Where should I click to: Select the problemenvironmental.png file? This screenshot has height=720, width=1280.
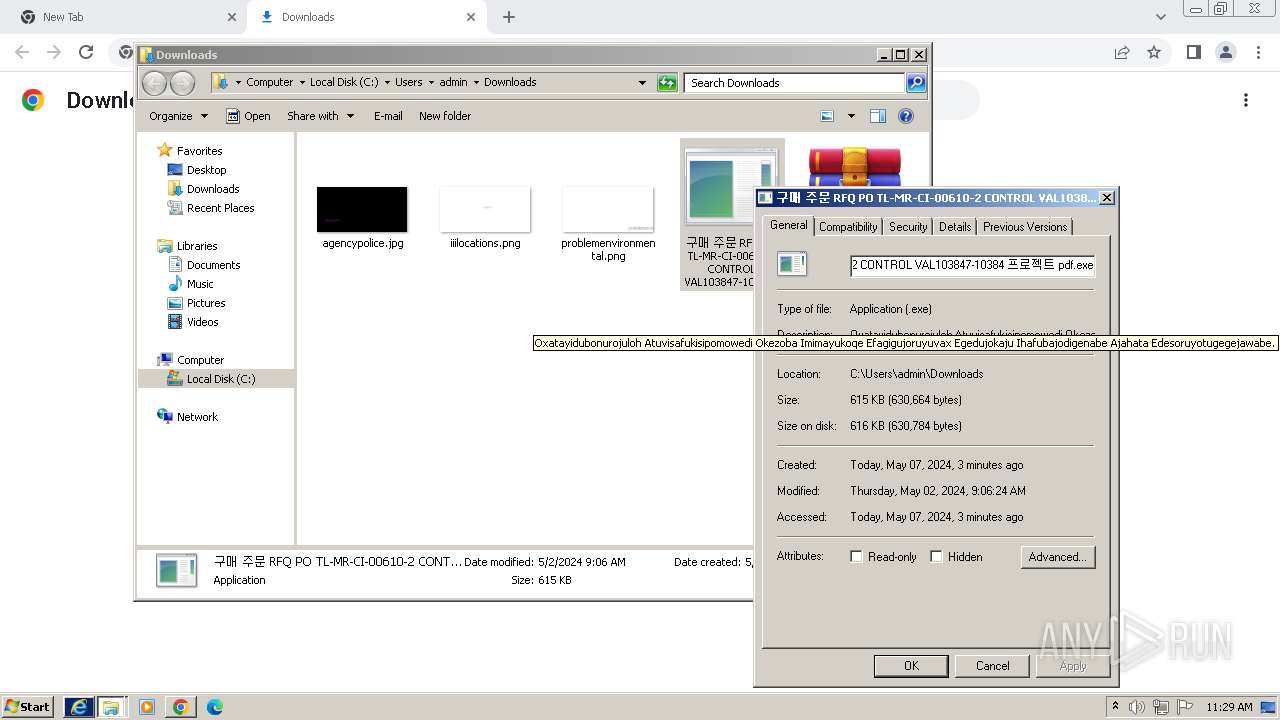[608, 224]
